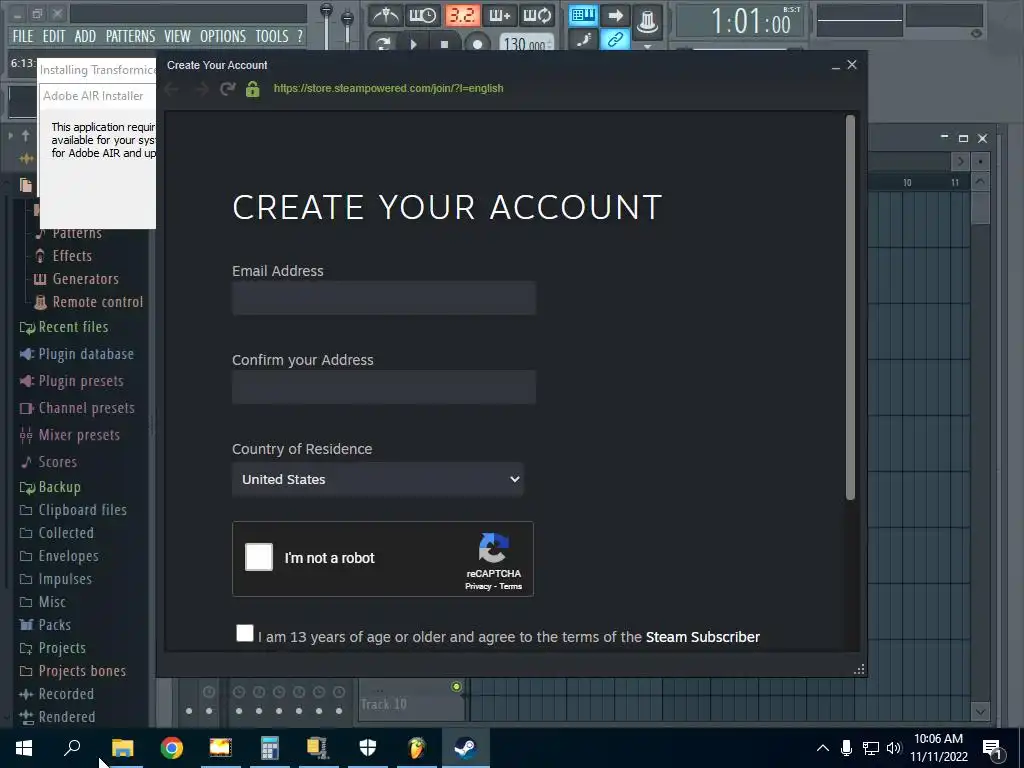Open Google Chrome from taskbar
This screenshot has height=768, width=1024.
[x=172, y=748]
